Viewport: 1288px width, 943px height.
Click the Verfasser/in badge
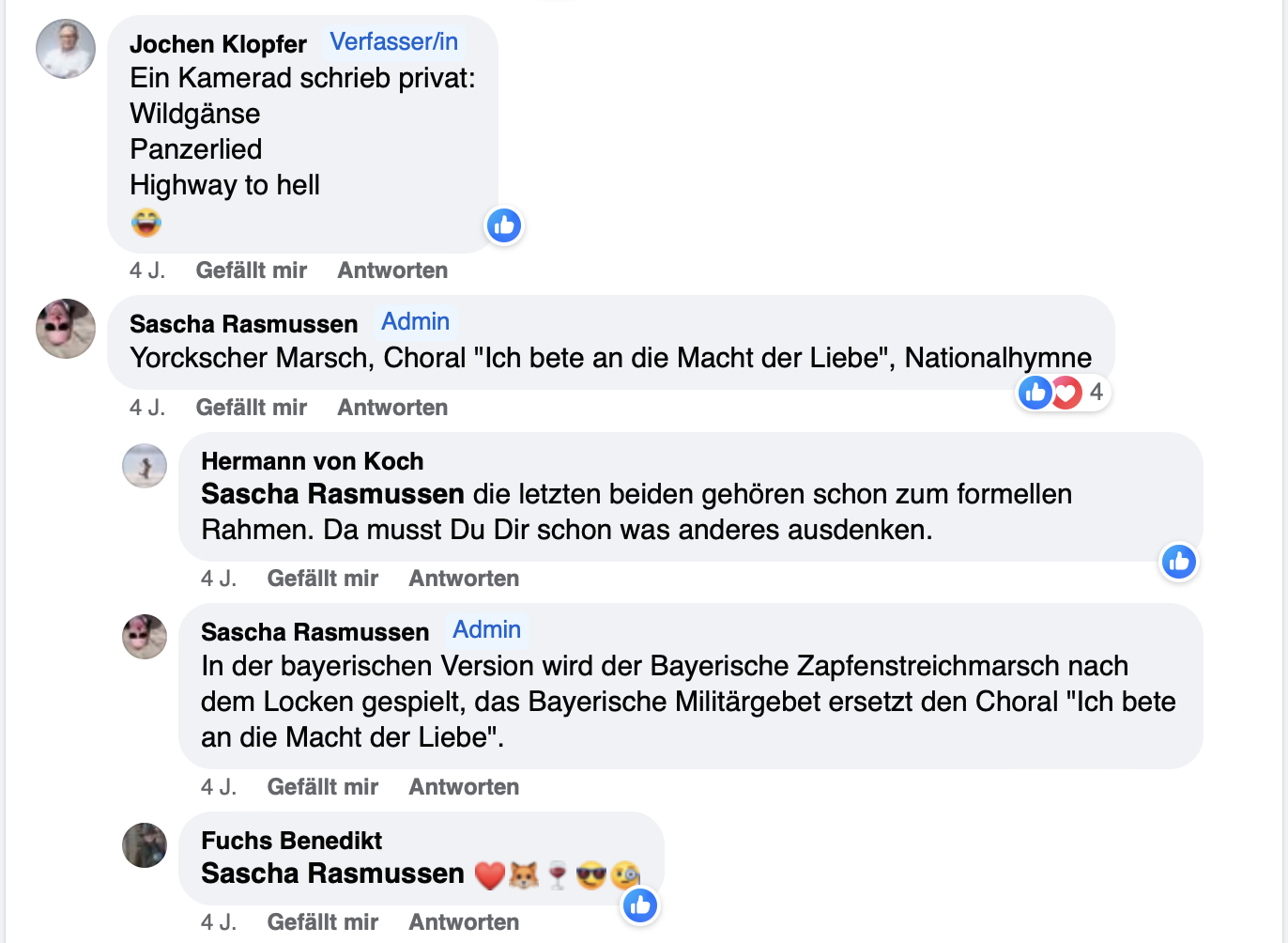coord(393,42)
